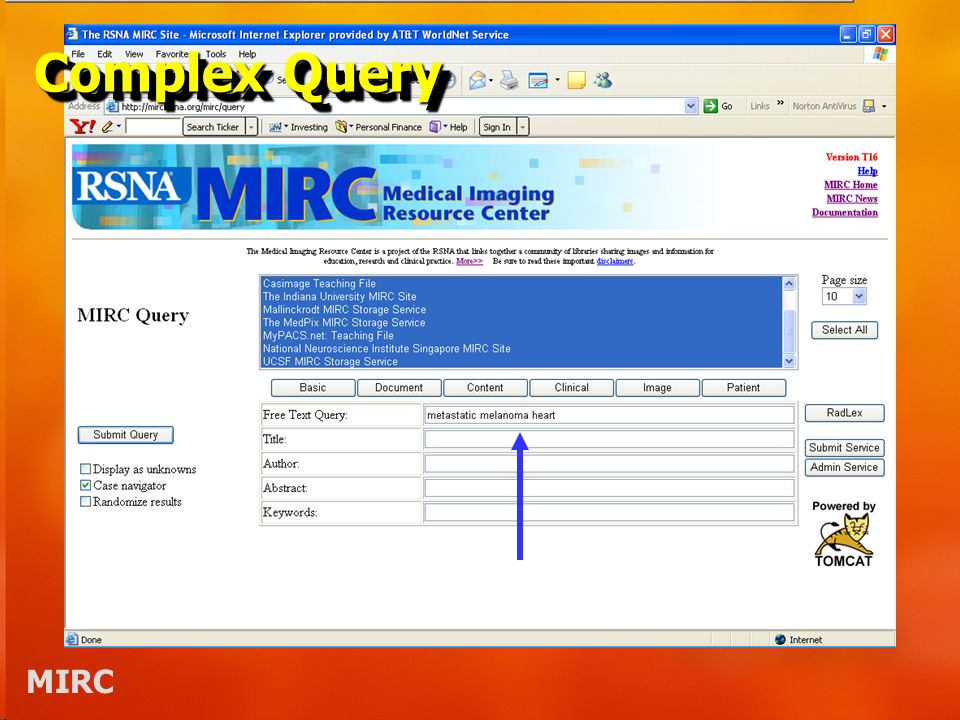Open the Edit page icon dropdown arrow
Image resolution: width=960 pixels, height=720 pixels.
pos(557,80)
